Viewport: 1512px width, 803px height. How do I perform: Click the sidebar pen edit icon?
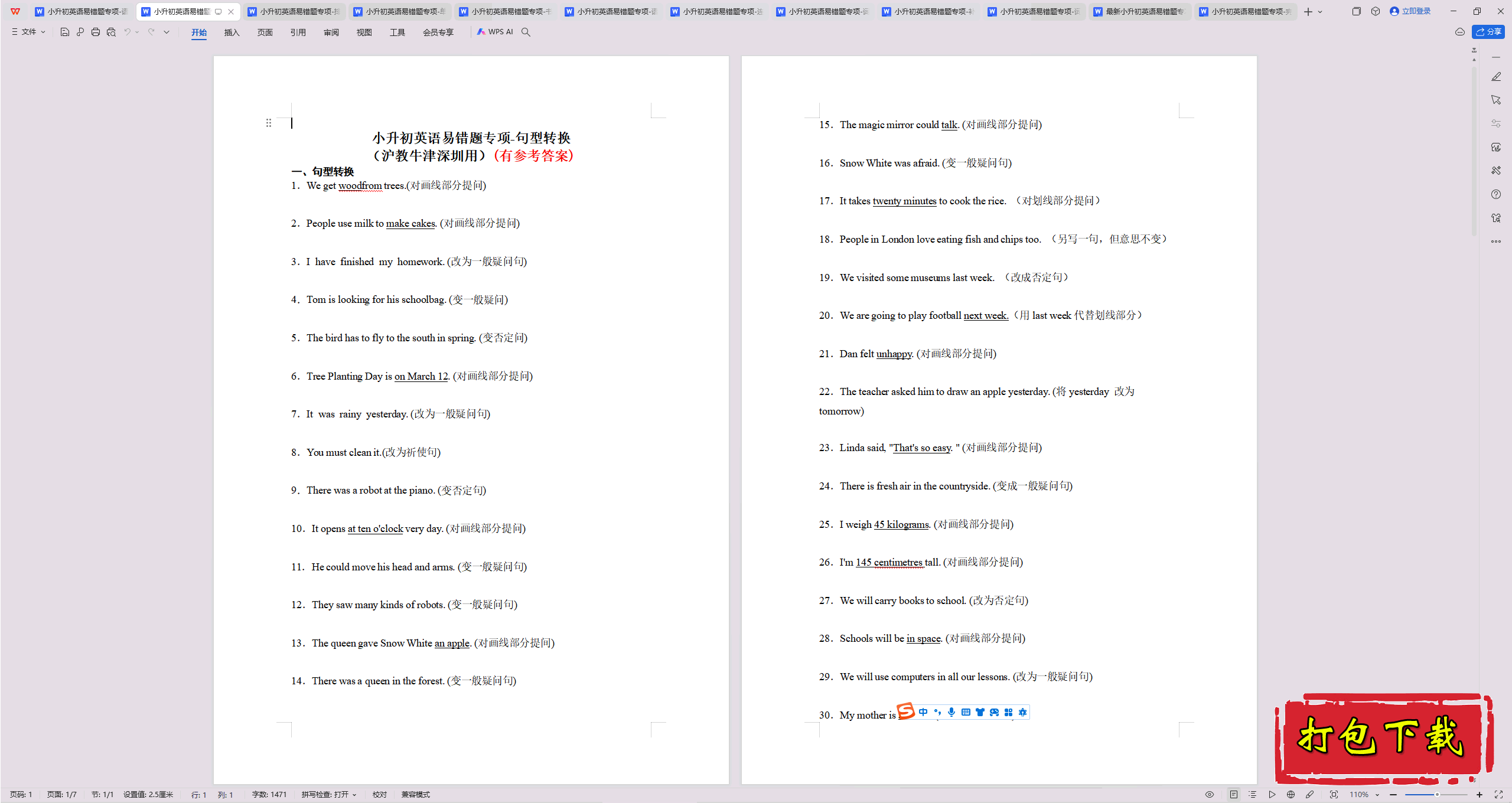pos(1495,77)
